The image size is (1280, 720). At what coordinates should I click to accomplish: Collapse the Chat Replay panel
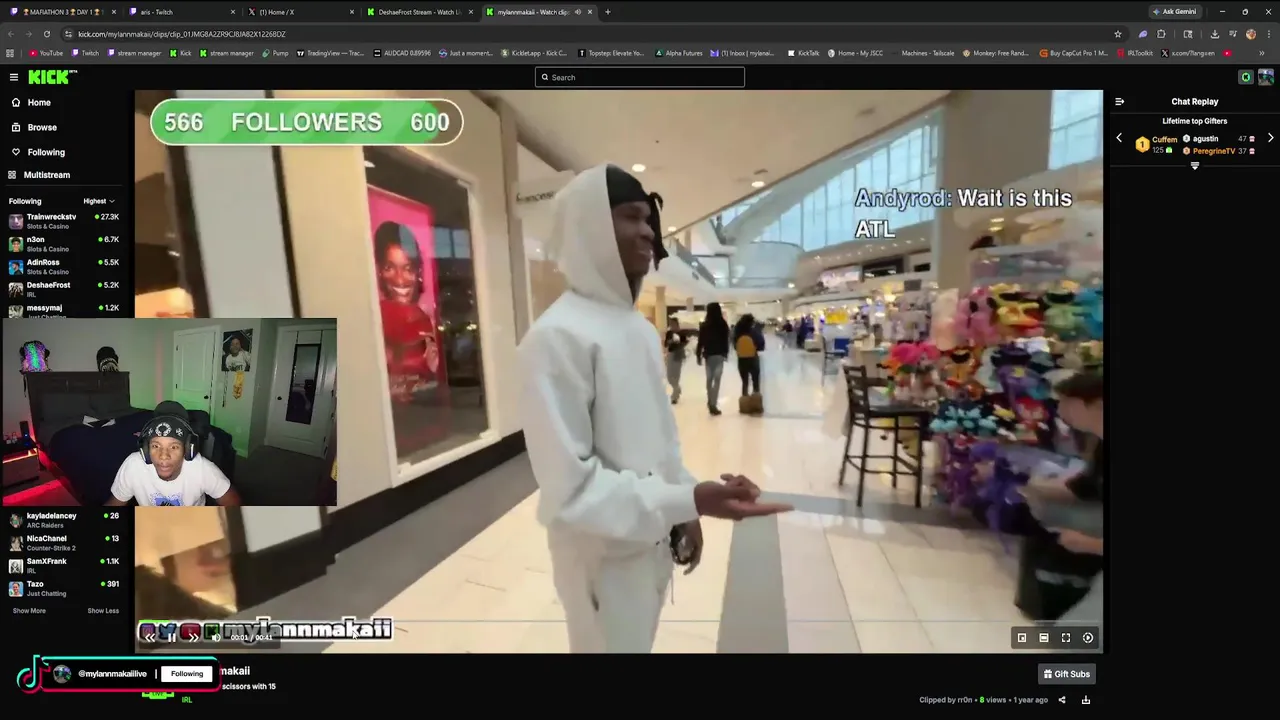pos(1119,101)
